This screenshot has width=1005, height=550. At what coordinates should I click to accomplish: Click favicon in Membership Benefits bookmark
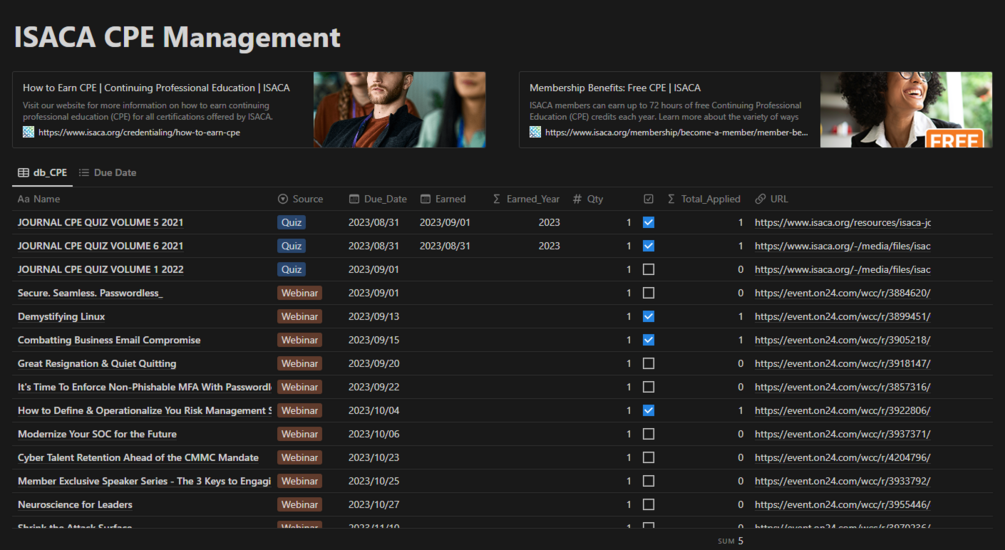(535, 132)
